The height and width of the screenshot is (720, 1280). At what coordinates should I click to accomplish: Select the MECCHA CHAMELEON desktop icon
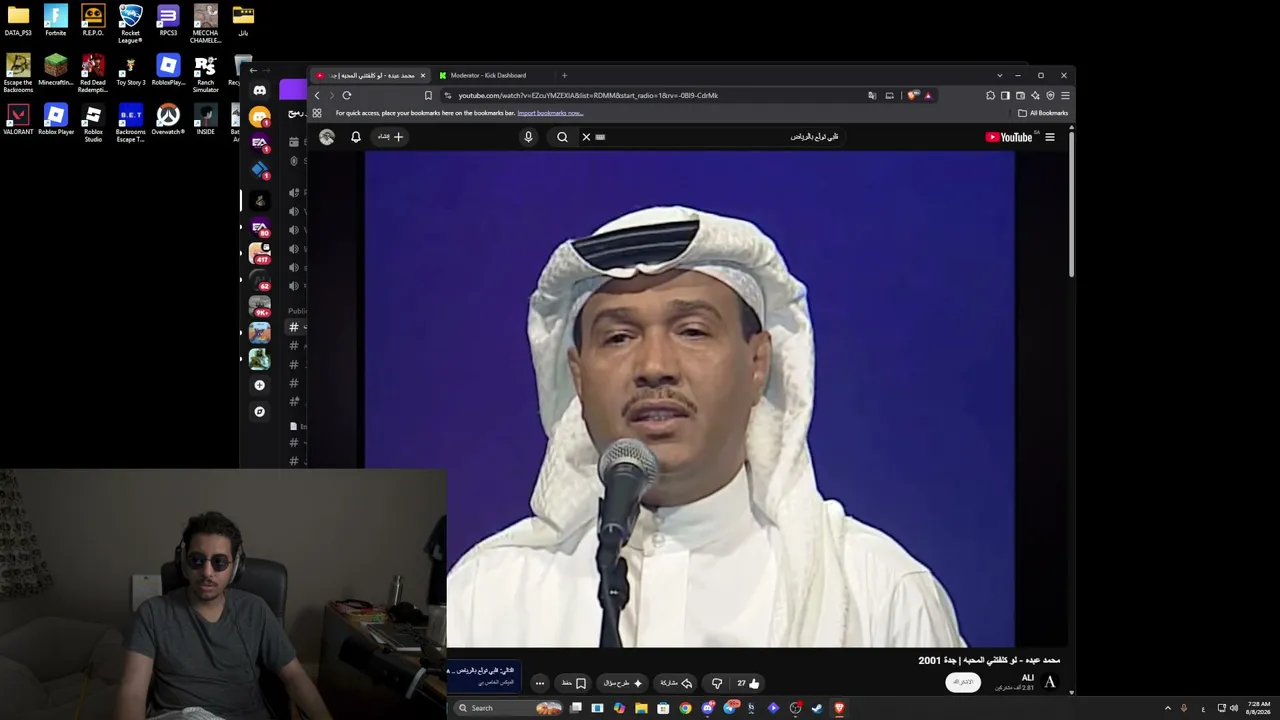[x=205, y=22]
